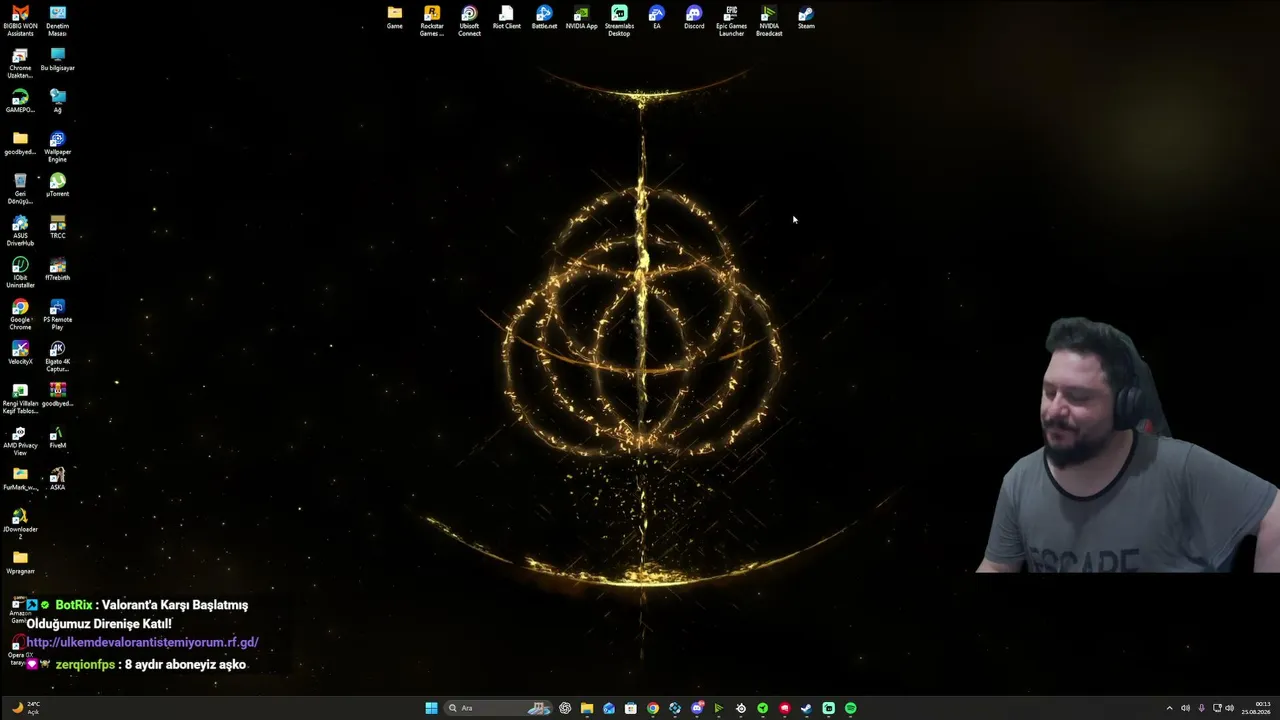Open the 24°C weather widget in taskbar
The image size is (1280, 720).
pos(25,708)
